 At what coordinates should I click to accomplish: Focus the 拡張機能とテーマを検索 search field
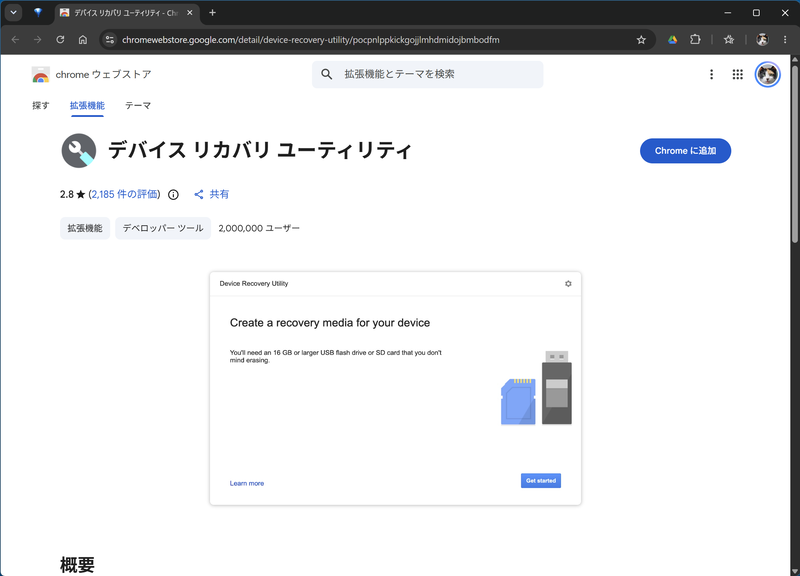point(428,74)
